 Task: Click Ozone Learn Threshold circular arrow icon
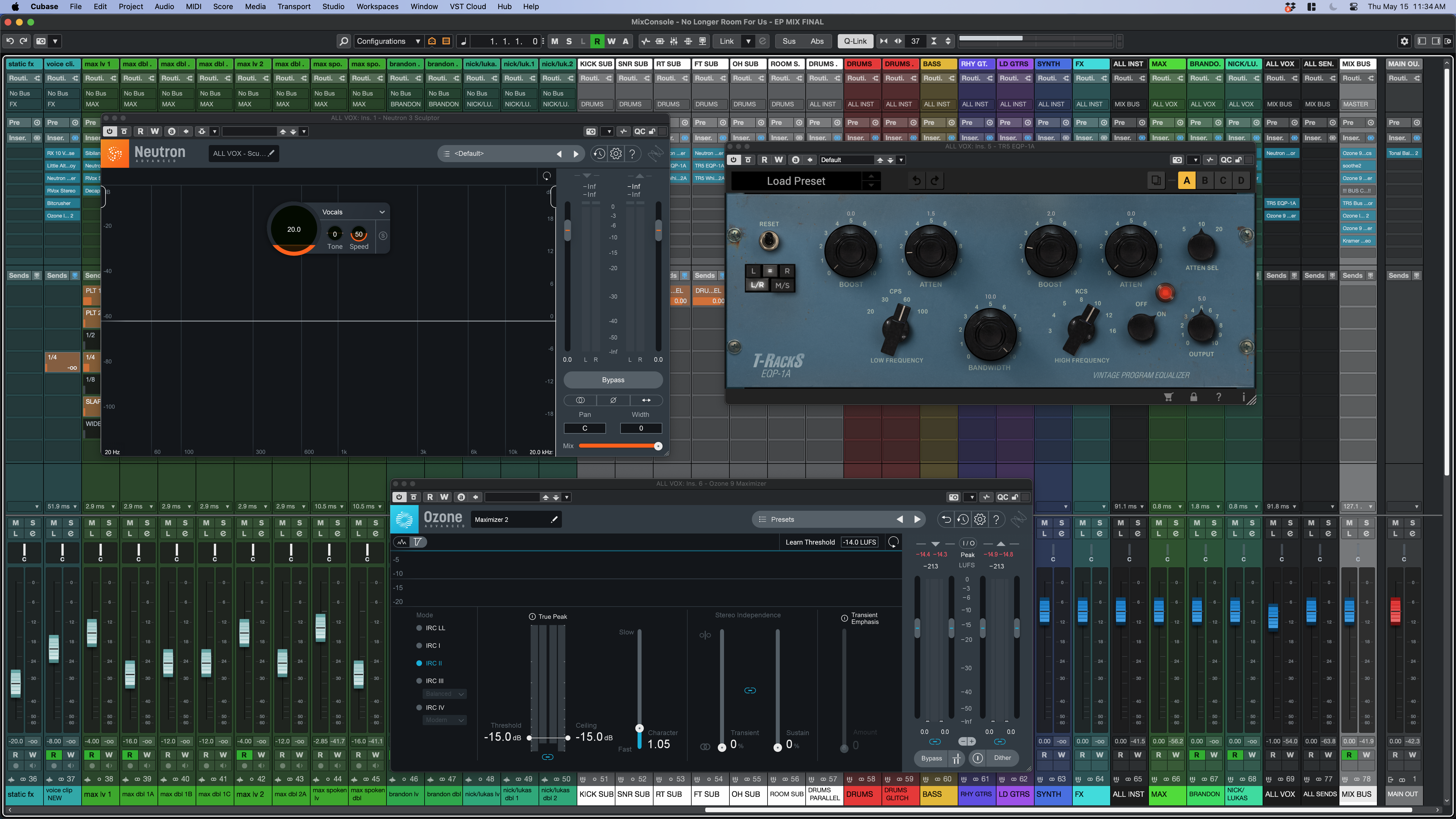(893, 542)
